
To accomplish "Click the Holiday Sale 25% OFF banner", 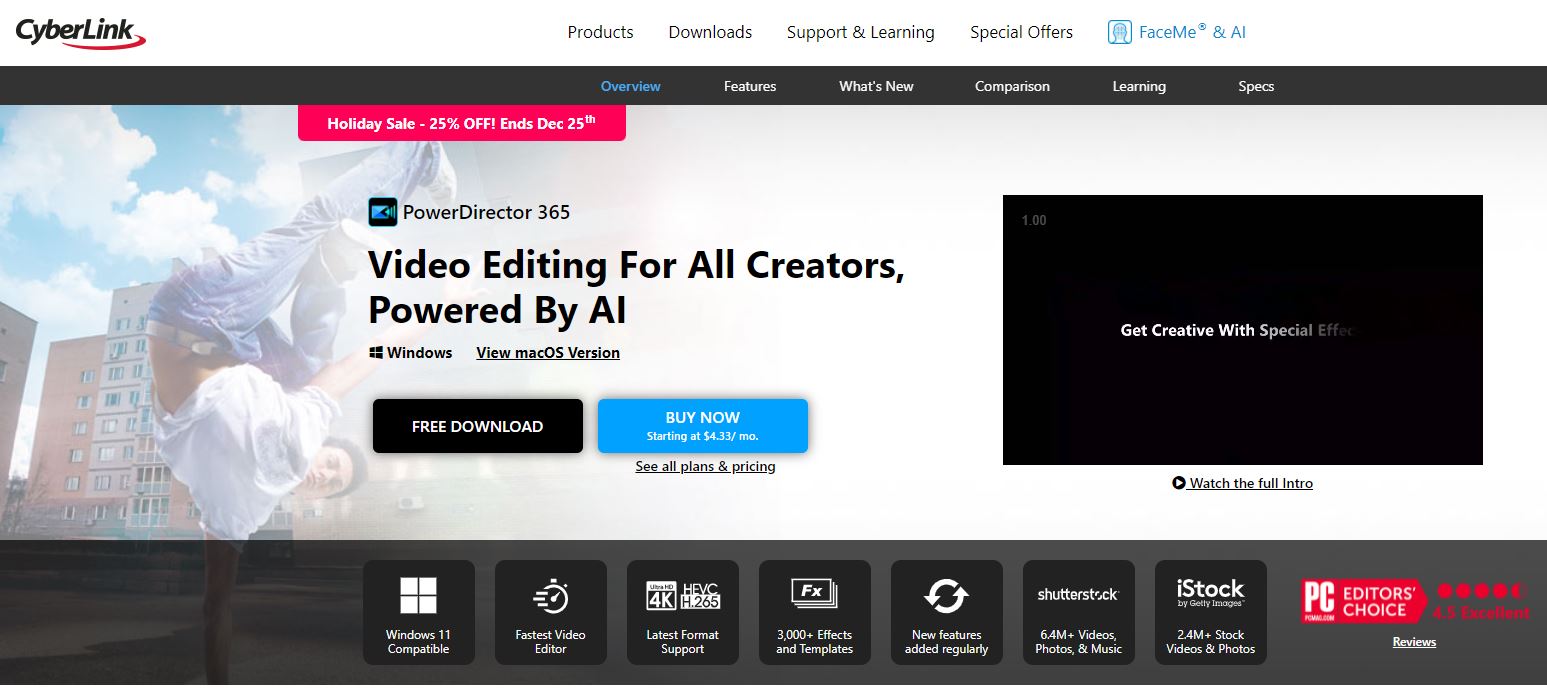I will tap(462, 123).
